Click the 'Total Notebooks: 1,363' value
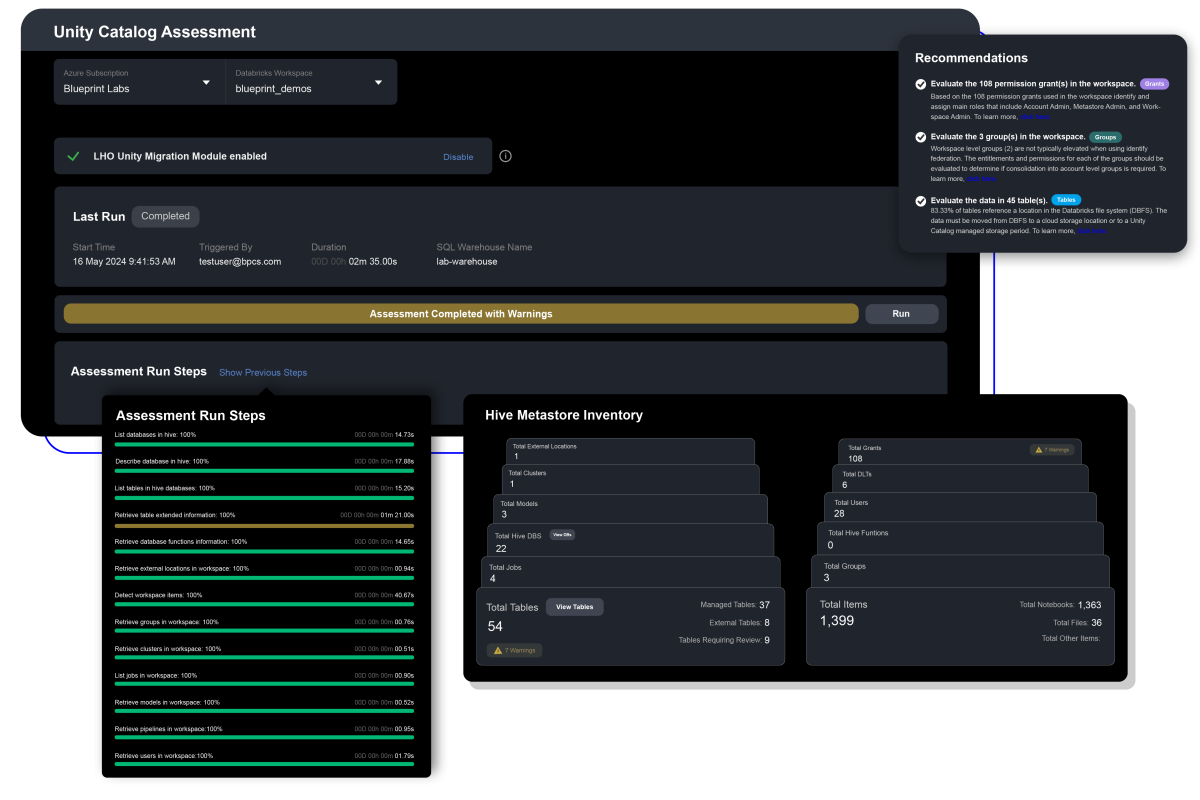This screenshot has height=800, width=1200. click(1060, 605)
